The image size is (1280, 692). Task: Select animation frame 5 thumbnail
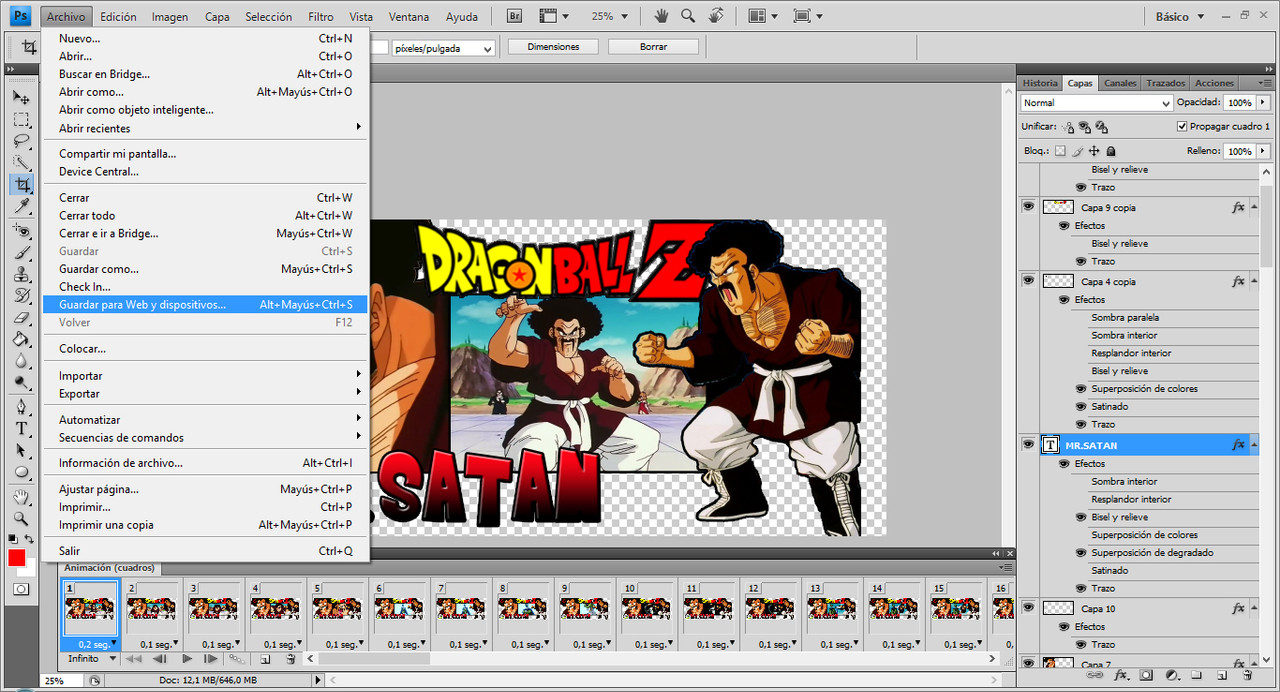point(337,608)
